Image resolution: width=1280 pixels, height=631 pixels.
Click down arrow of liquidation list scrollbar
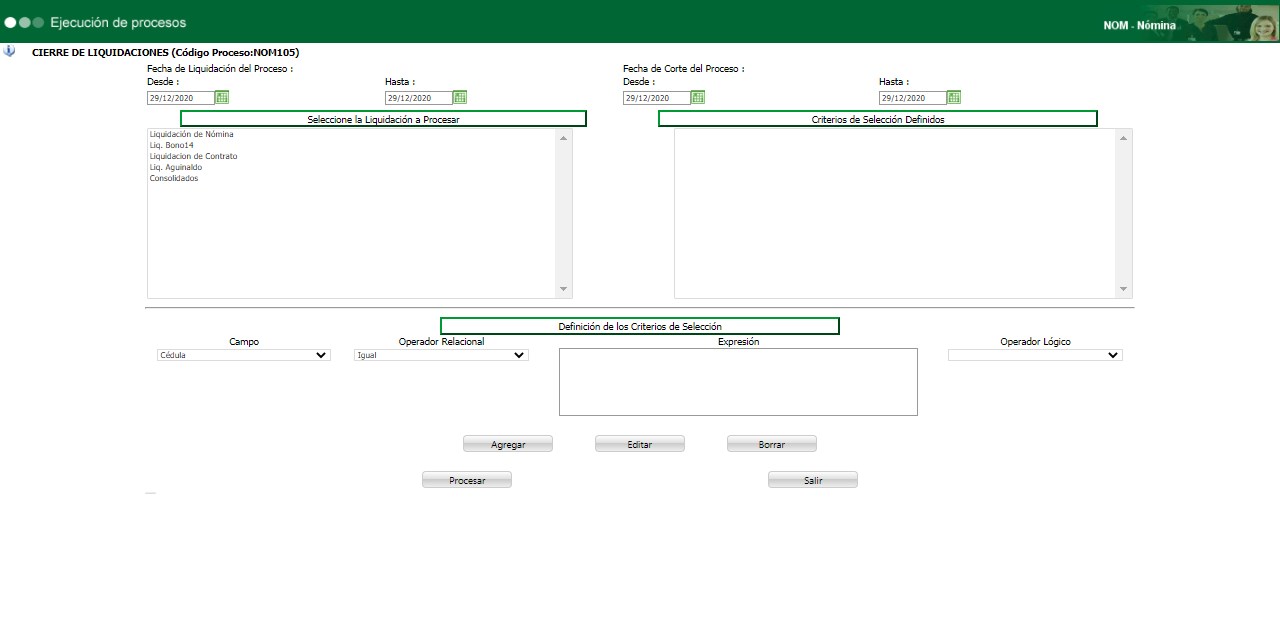coord(564,289)
